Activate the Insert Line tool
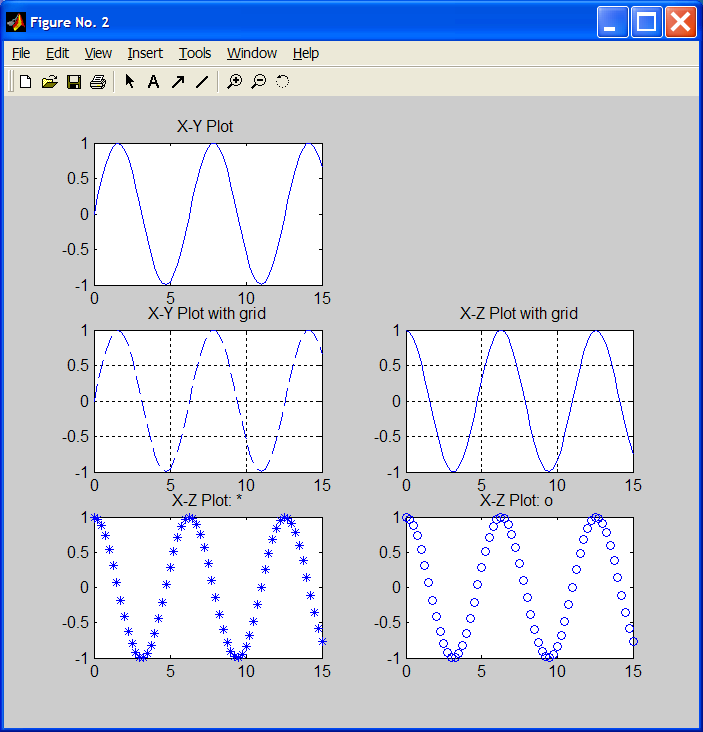Viewport: 703px width, 732px height. pyautogui.click(x=202, y=82)
